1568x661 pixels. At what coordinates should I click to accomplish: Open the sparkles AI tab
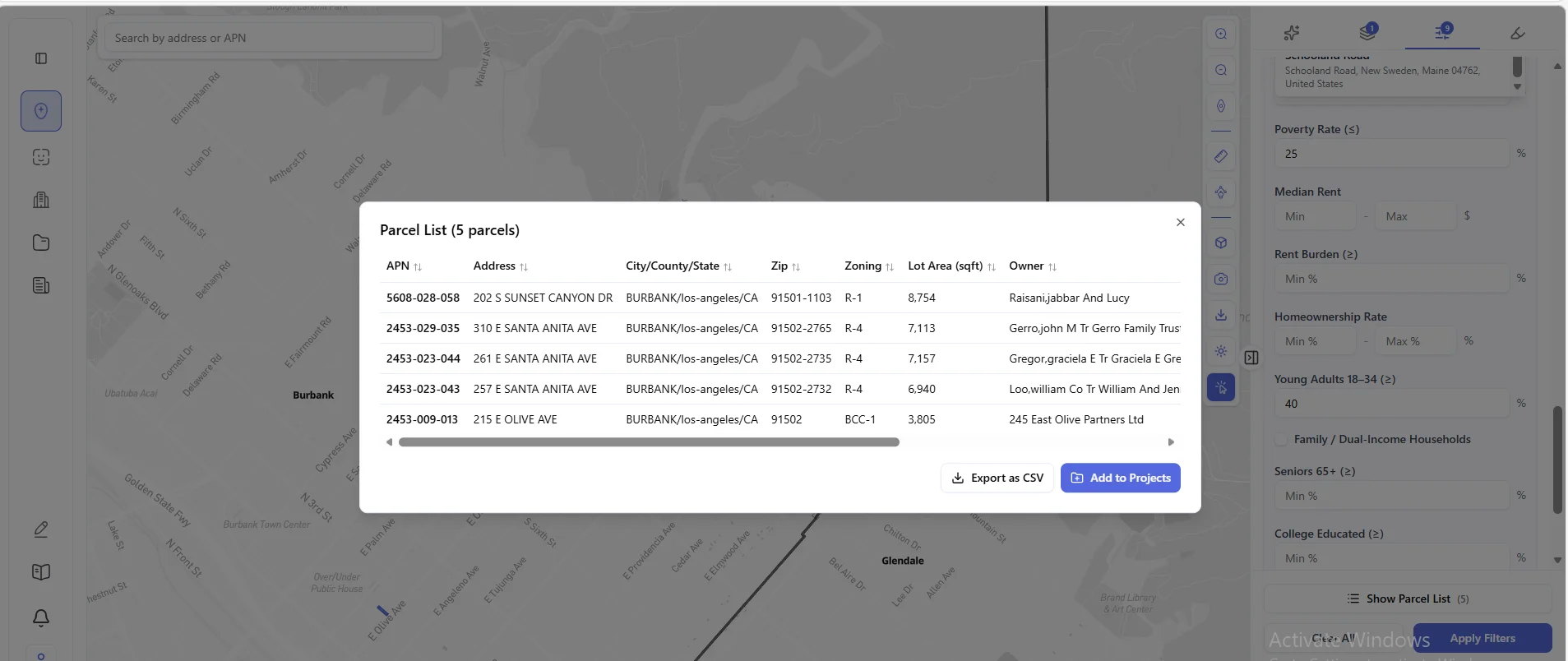pos(1292,33)
